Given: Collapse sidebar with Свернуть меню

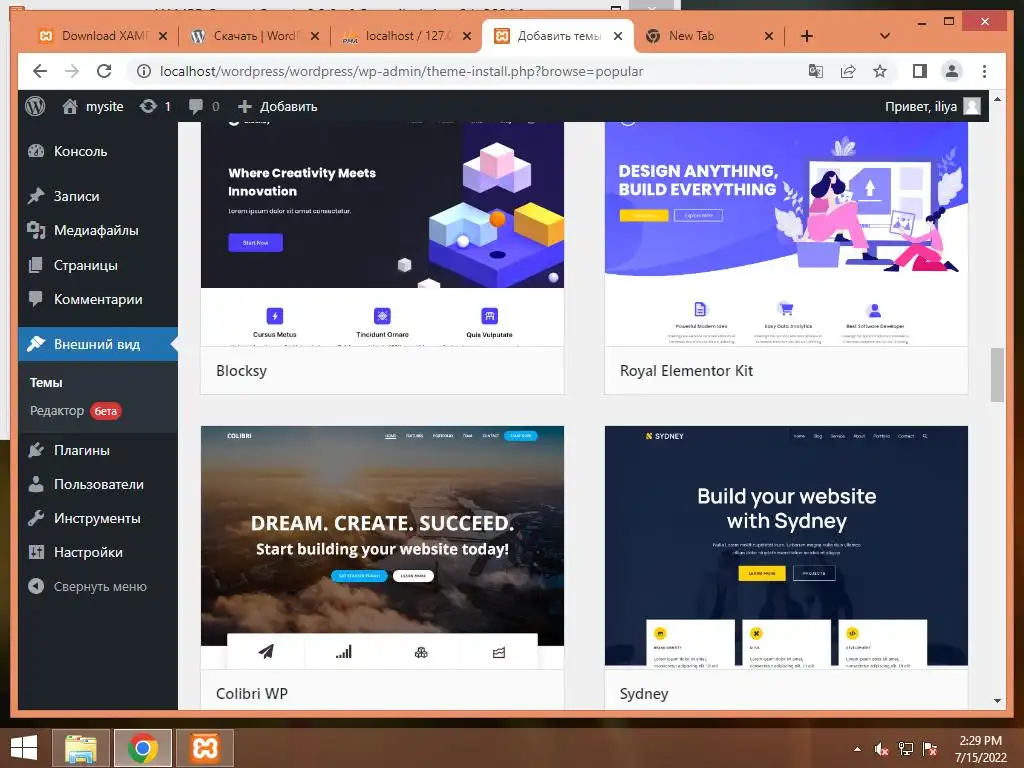Looking at the screenshot, I should tap(98, 586).
